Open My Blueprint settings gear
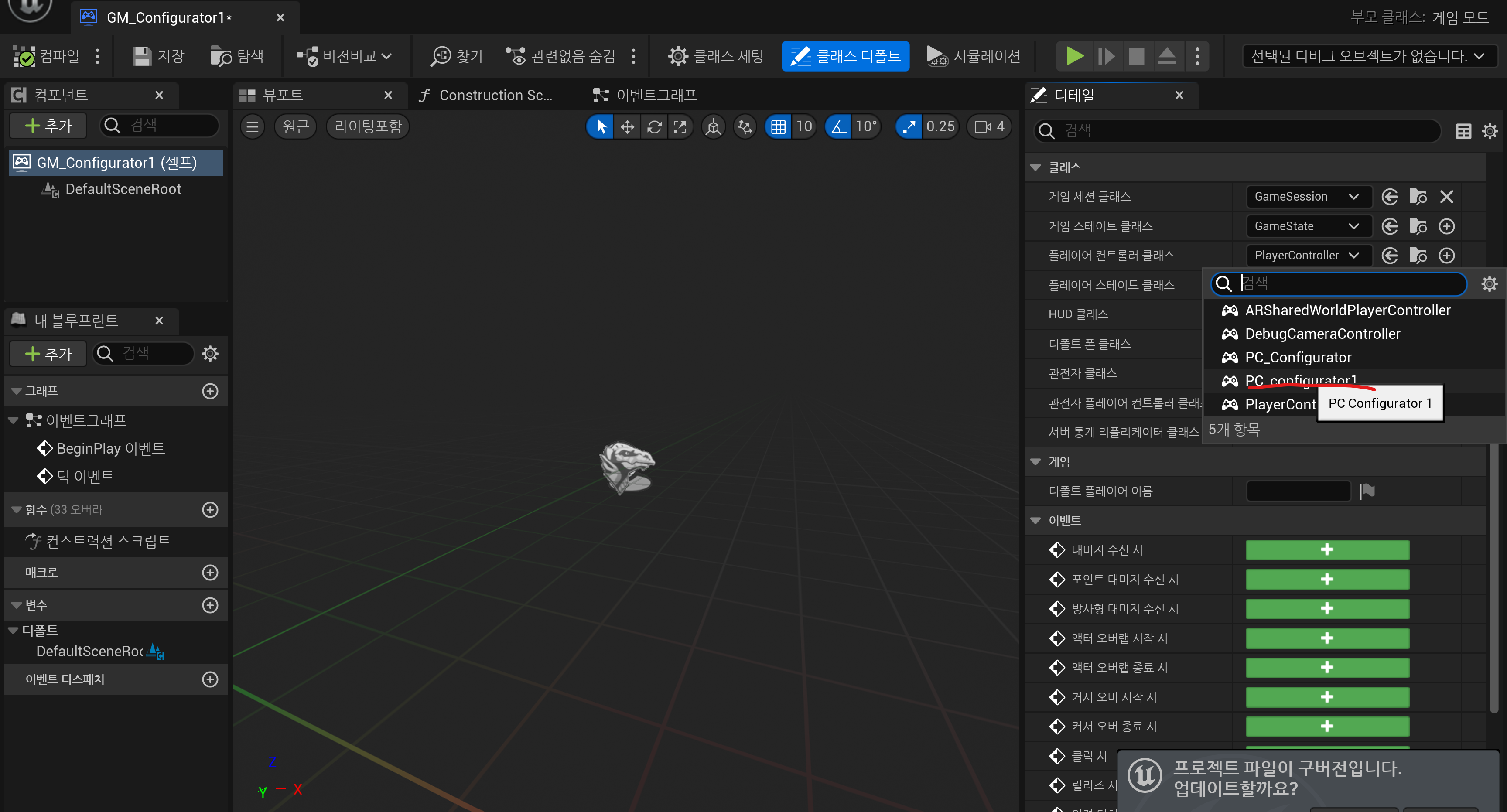Image resolution: width=1507 pixels, height=812 pixels. coord(210,354)
